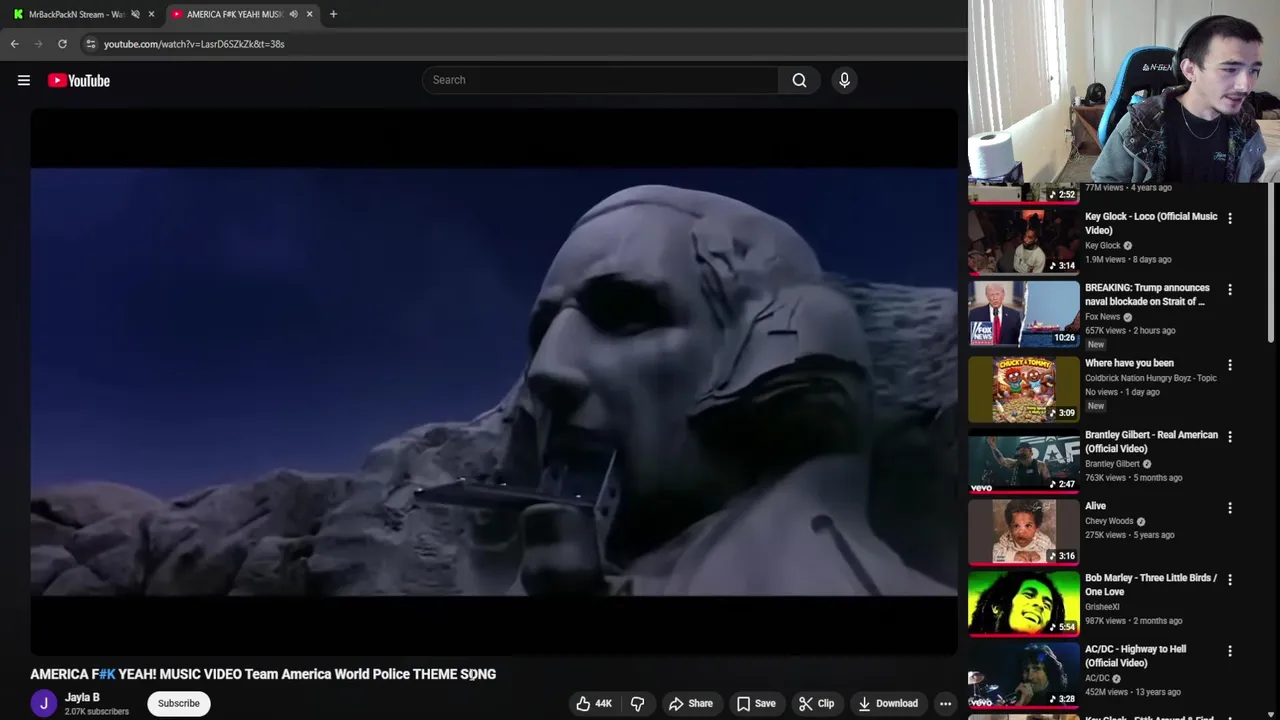1280x720 pixels.
Task: Click the browser forward arrow
Action: (38, 44)
